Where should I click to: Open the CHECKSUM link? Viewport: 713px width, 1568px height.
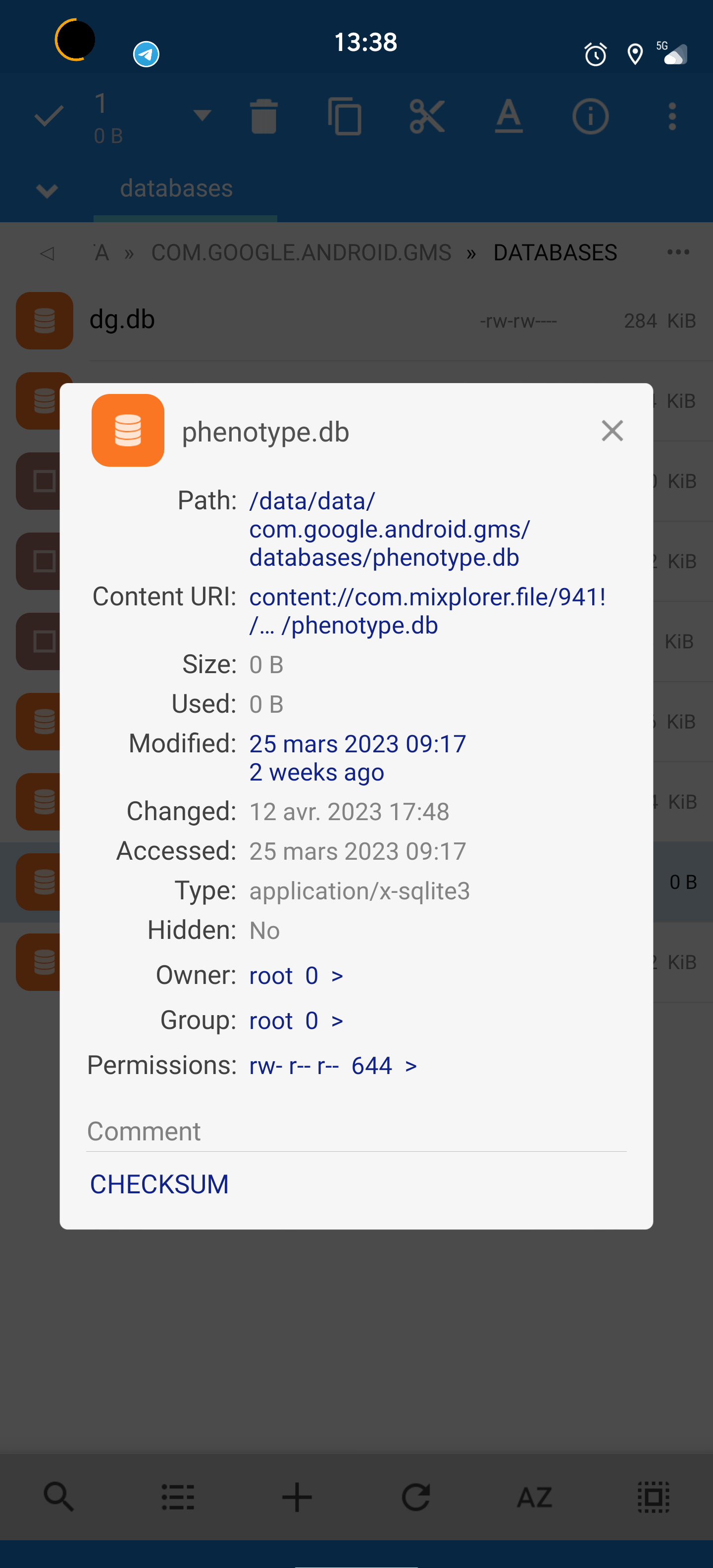point(159,1183)
